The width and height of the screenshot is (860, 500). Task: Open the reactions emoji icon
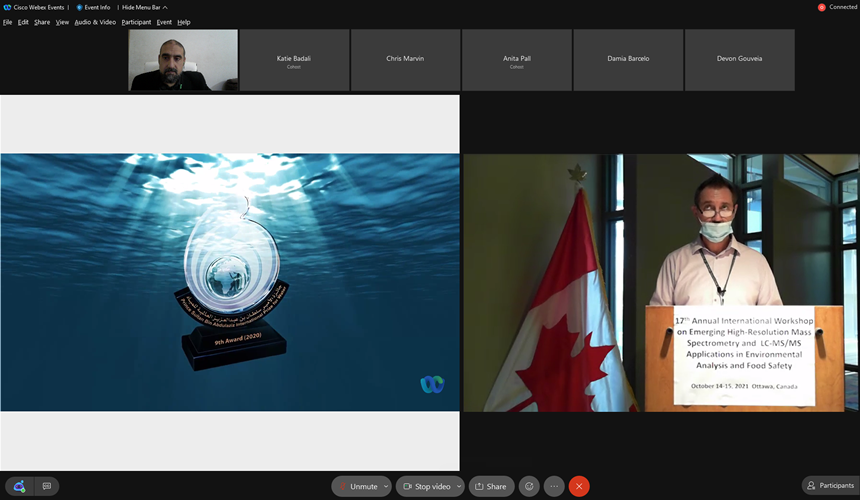(x=529, y=486)
